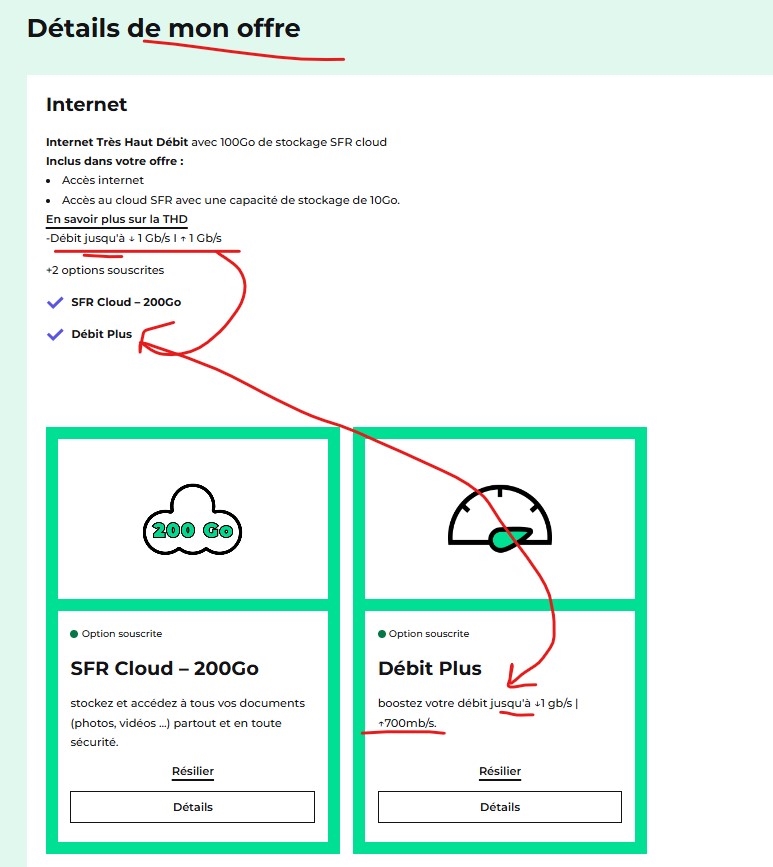Select the 'Détails de mon offre' heading

164,28
